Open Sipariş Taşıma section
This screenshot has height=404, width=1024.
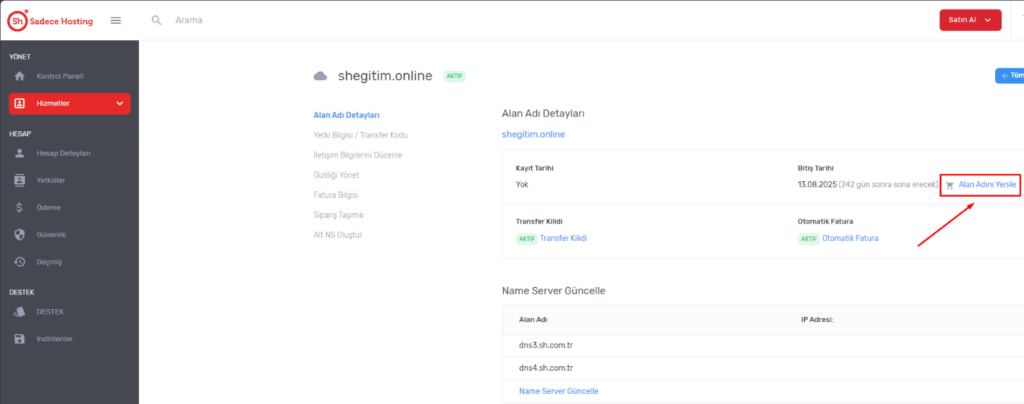click(x=338, y=215)
